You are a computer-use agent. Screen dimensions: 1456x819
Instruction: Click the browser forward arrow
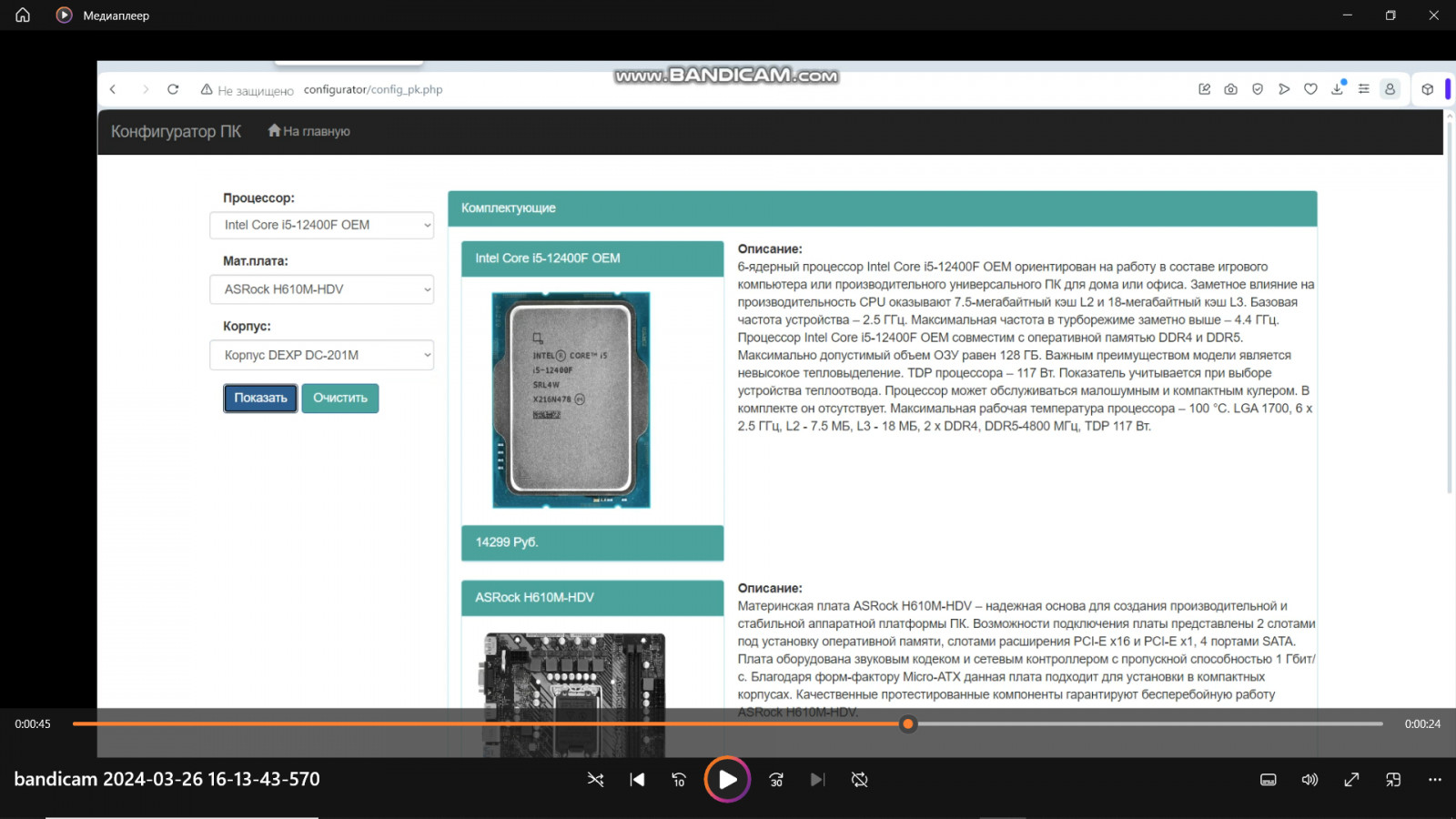145,89
